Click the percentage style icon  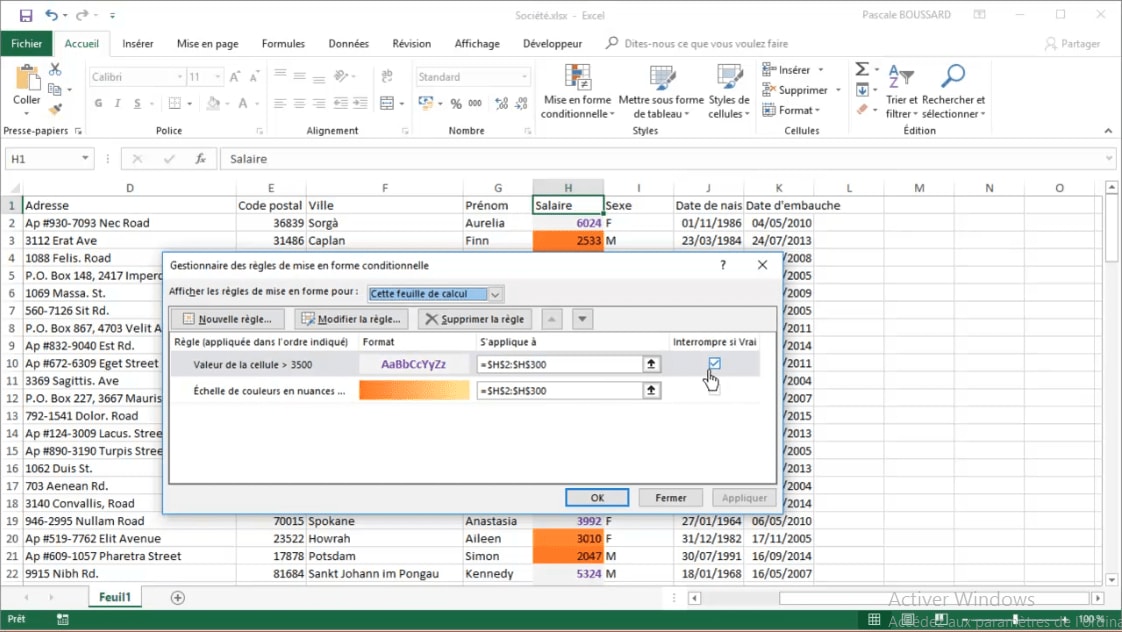pyautogui.click(x=456, y=103)
